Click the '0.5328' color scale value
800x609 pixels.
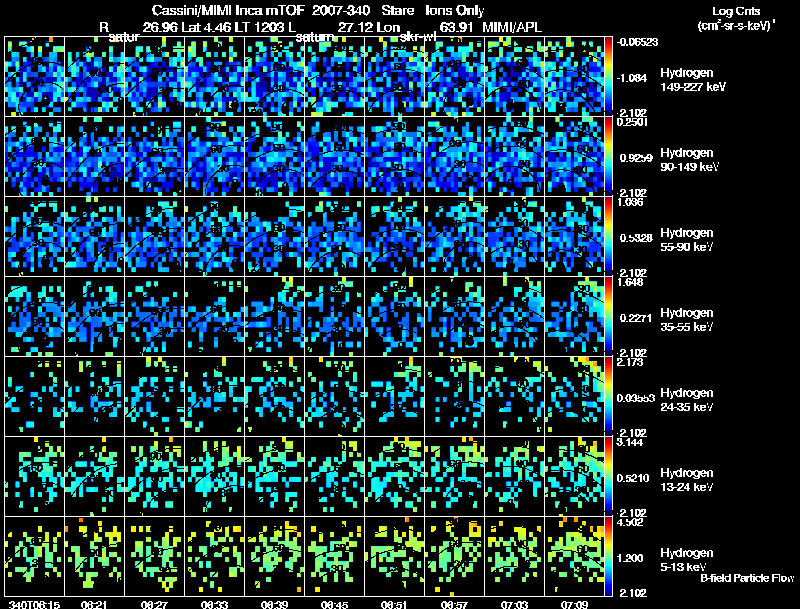click(636, 238)
